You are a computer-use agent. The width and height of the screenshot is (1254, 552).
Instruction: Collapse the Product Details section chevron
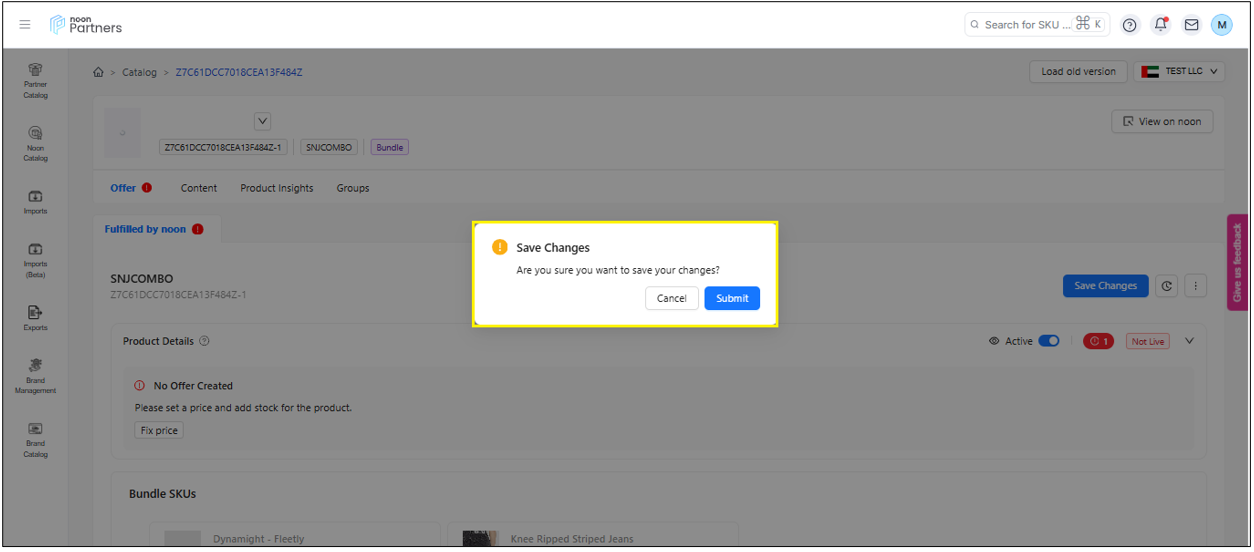1189,341
